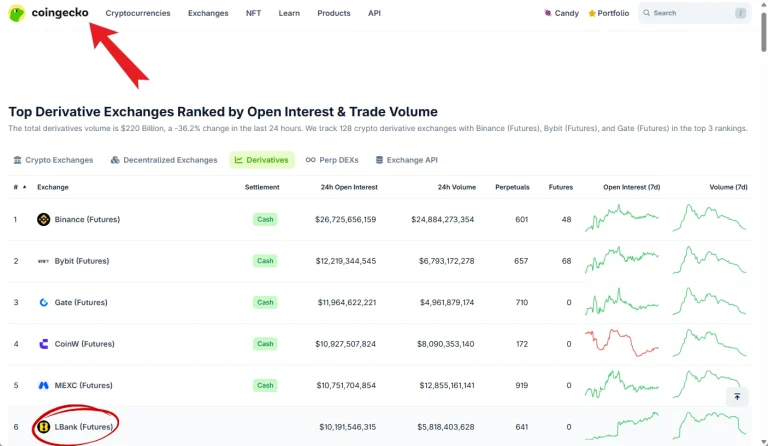Open the Cryptocurrencies menu
This screenshot has width=768, height=446.
[x=138, y=13]
